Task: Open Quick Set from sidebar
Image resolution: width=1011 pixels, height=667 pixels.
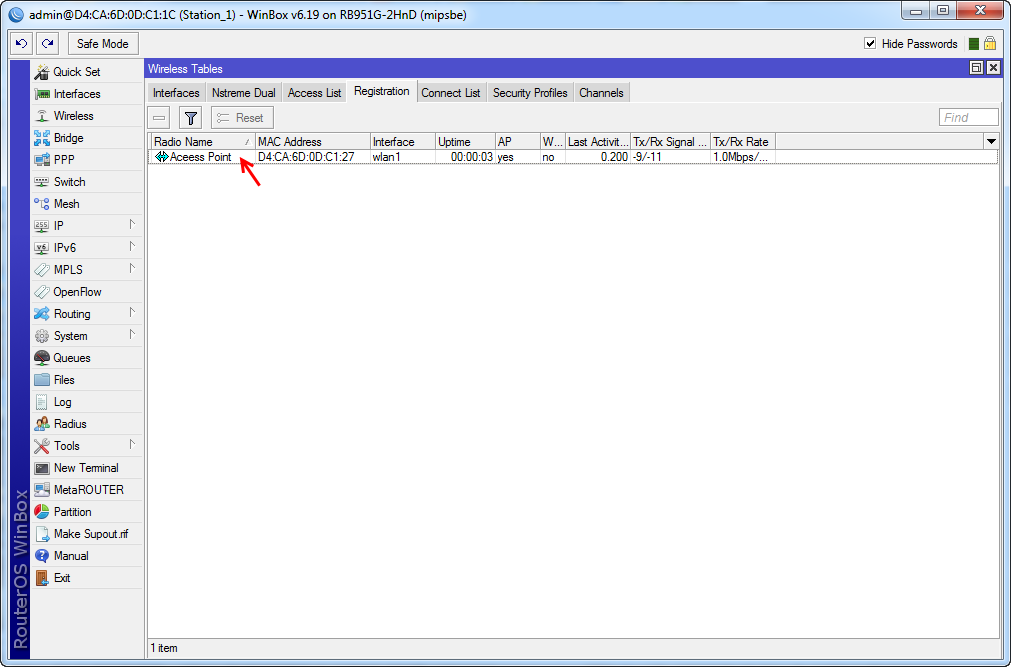Action: point(86,72)
